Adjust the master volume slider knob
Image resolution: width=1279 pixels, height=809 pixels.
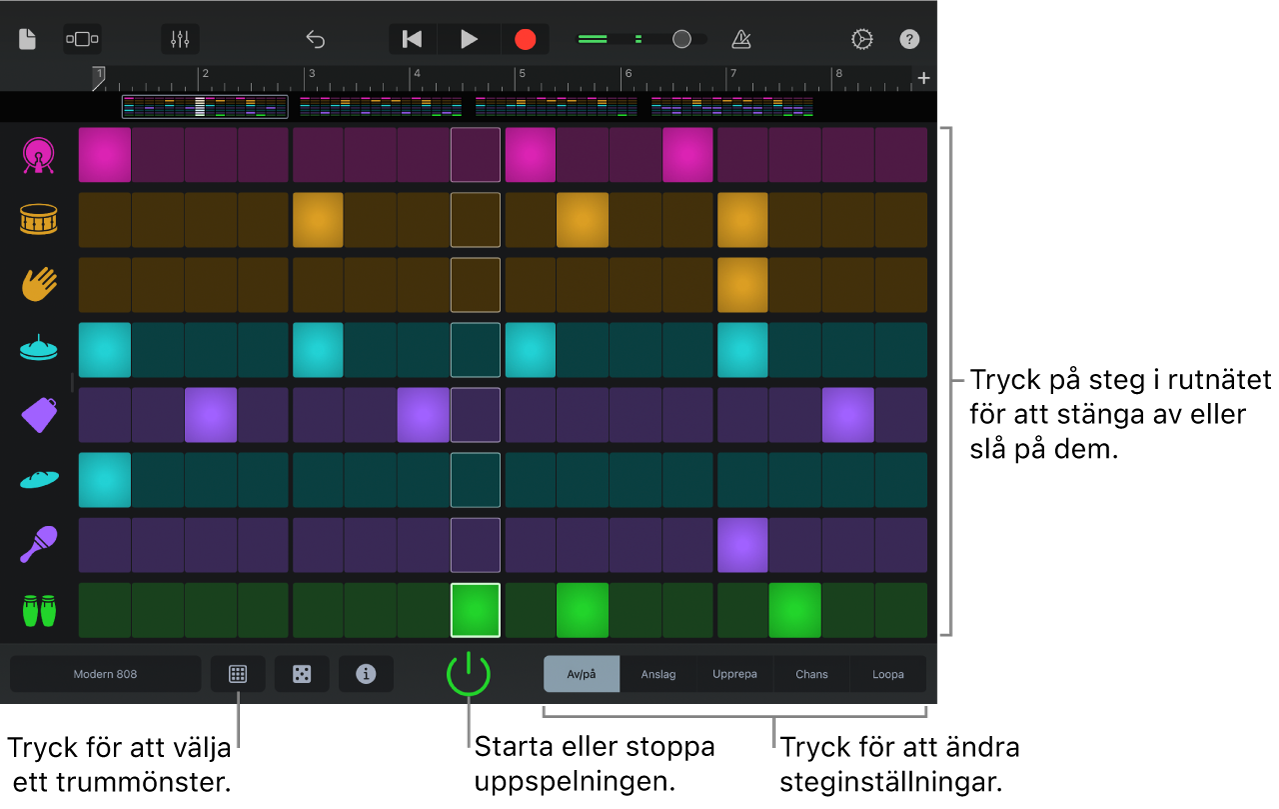pos(682,39)
